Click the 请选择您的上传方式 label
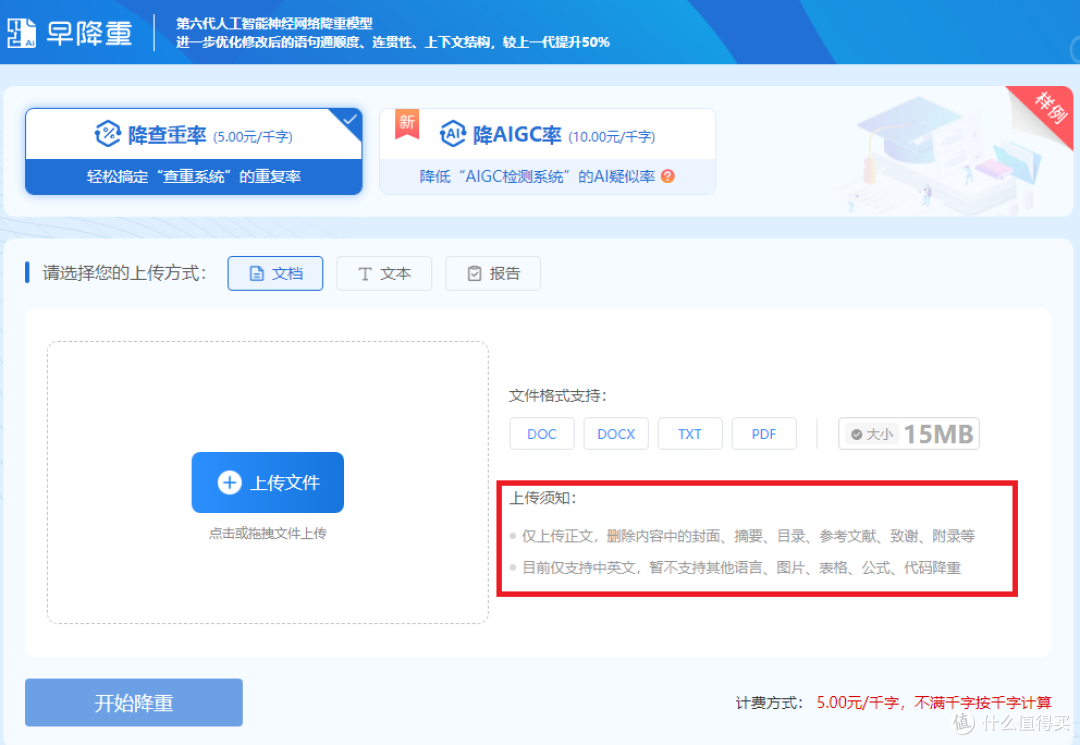This screenshot has width=1080, height=745. click(124, 273)
